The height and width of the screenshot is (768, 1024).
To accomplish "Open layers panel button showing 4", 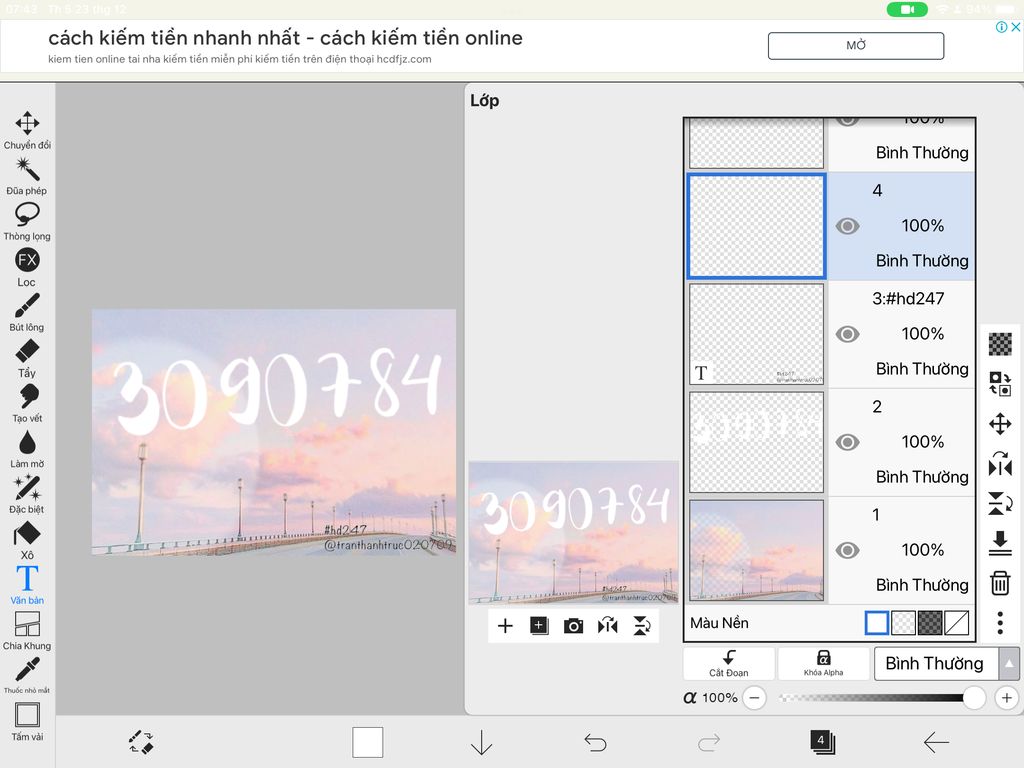I will (x=822, y=743).
